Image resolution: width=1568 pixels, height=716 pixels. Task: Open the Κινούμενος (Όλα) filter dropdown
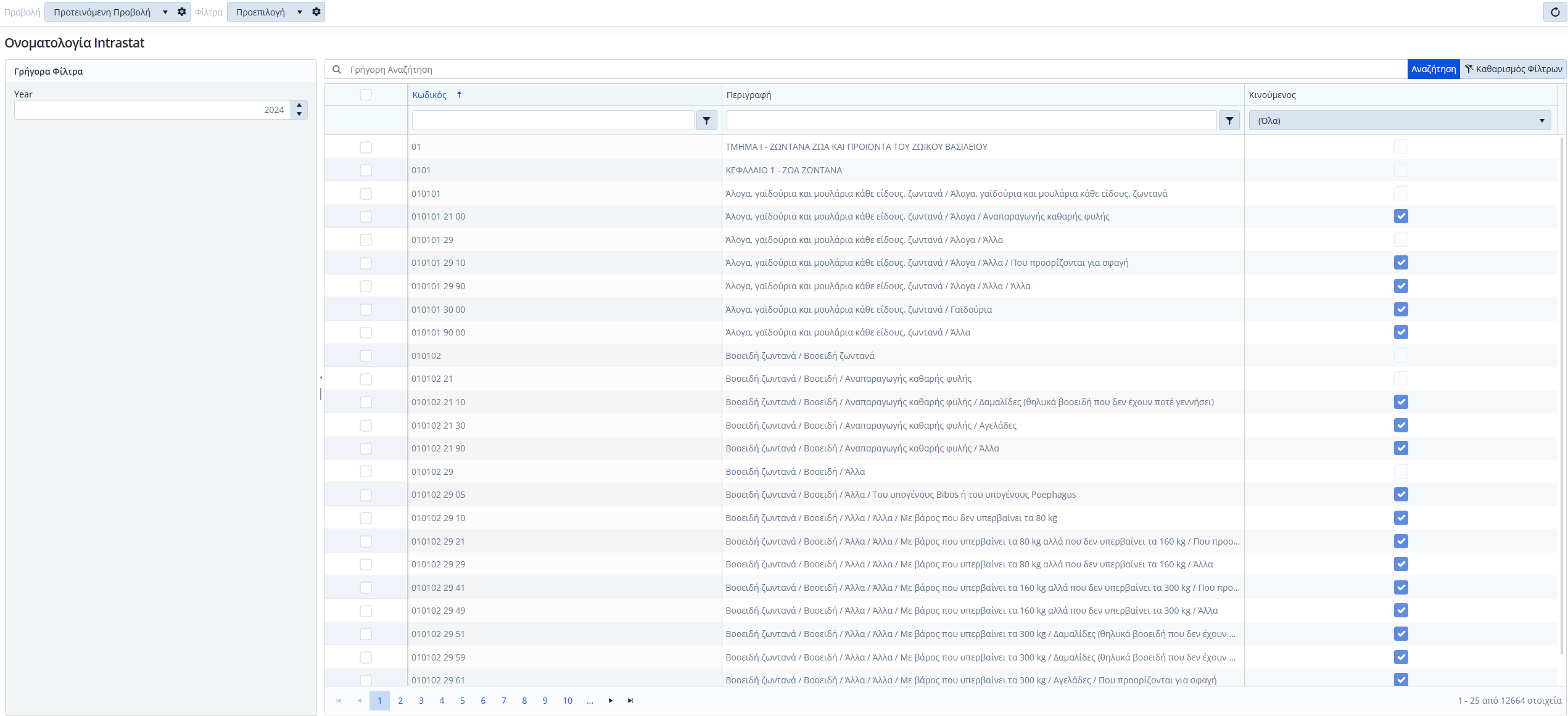click(x=1400, y=121)
